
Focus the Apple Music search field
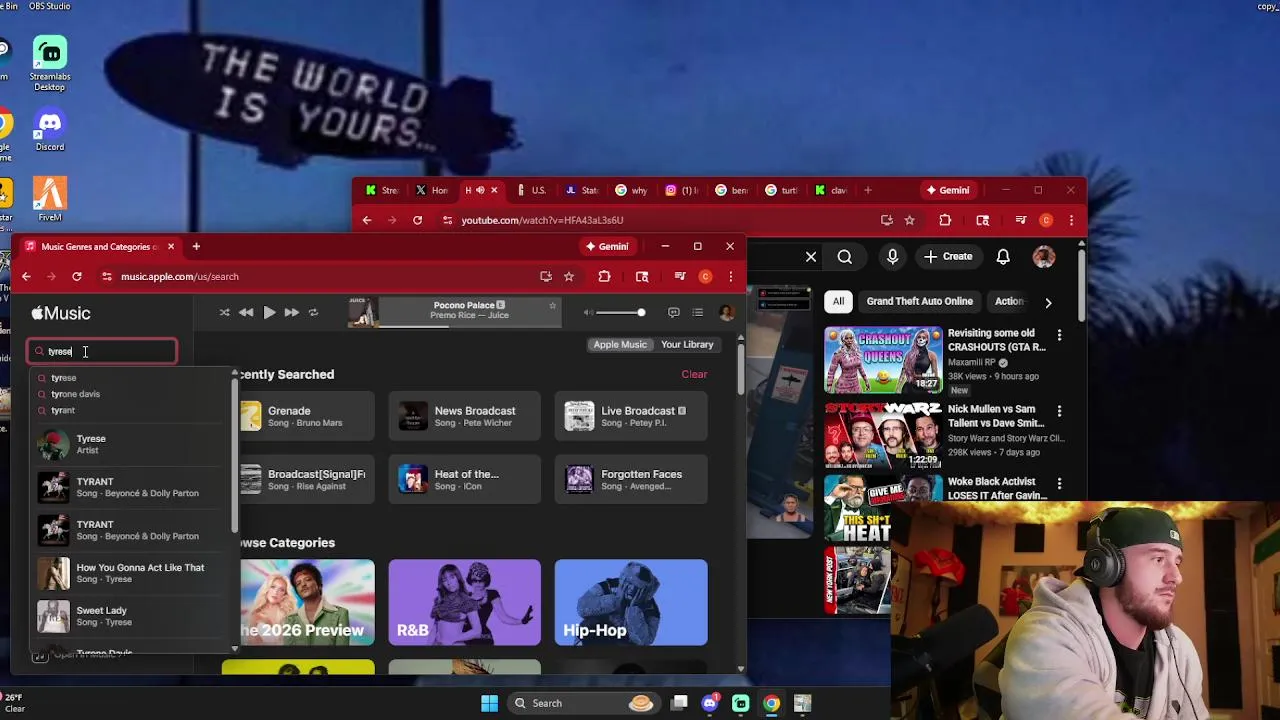point(102,351)
